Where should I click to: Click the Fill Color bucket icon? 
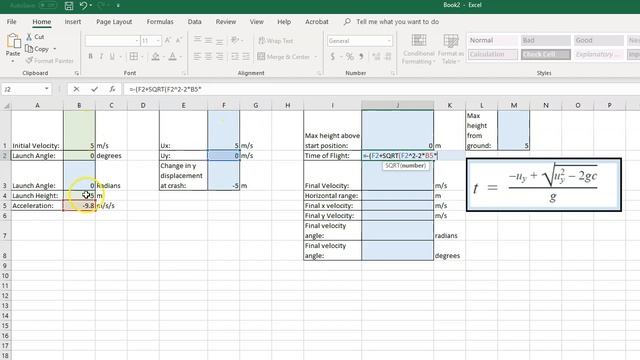point(155,56)
